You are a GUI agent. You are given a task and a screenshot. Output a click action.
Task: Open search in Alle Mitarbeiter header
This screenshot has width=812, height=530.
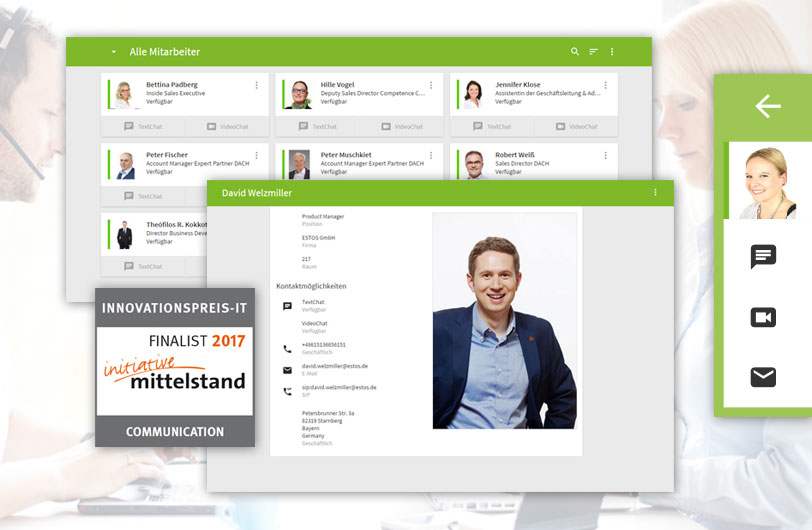(x=575, y=51)
